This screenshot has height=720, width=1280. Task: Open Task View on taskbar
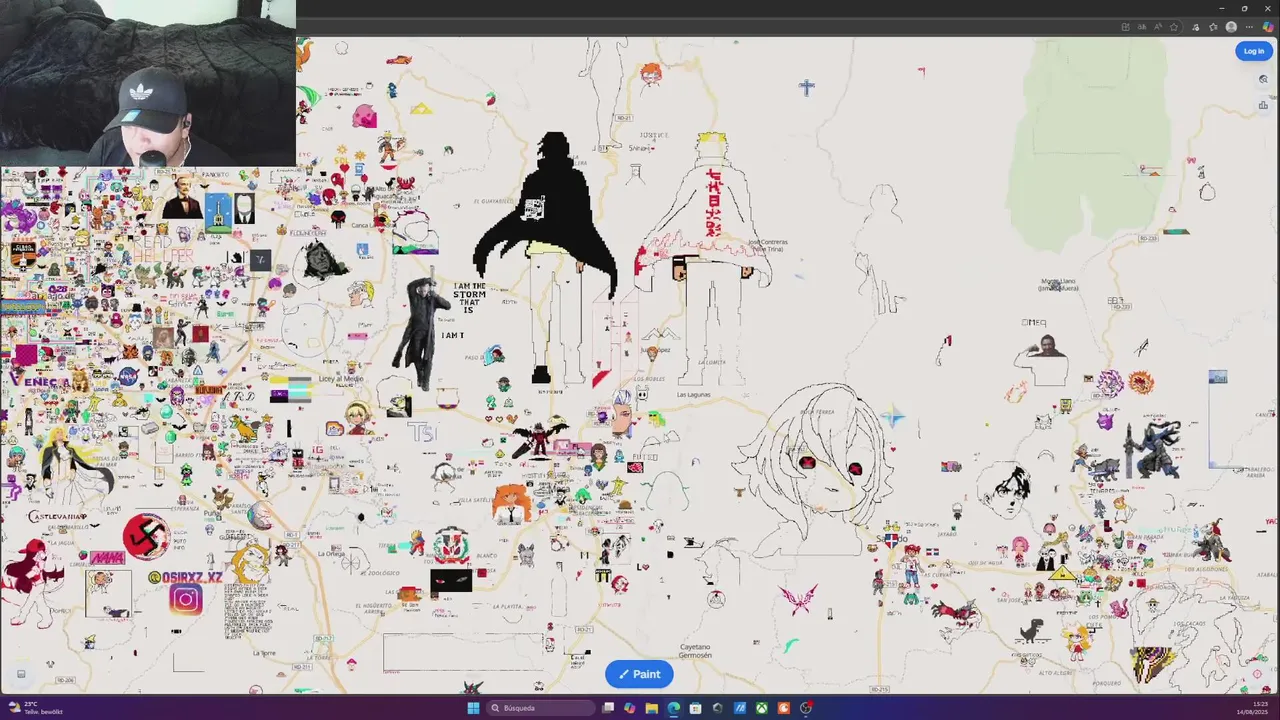(x=608, y=708)
